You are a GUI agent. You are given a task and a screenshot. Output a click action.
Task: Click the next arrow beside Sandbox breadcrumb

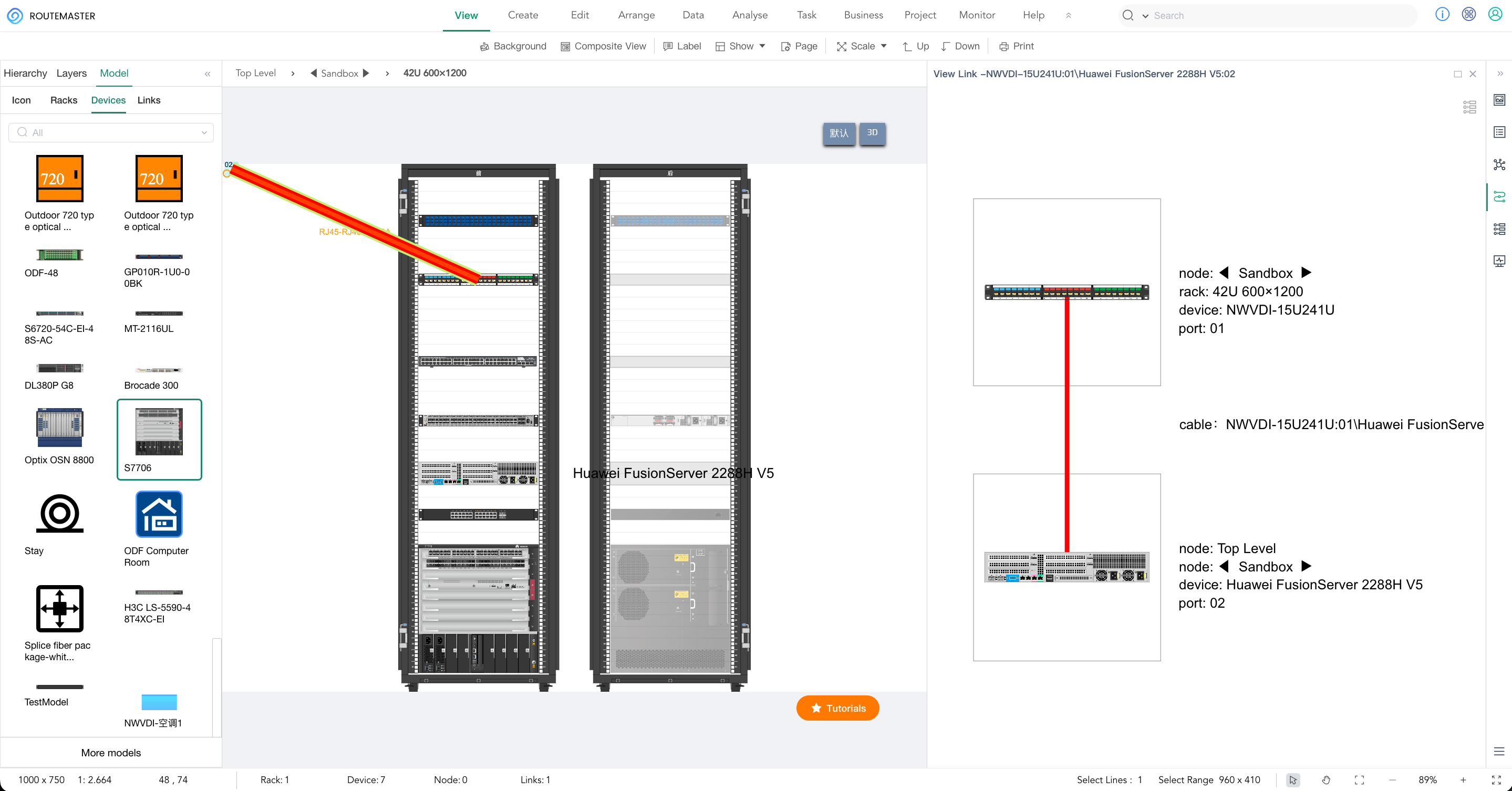point(366,74)
